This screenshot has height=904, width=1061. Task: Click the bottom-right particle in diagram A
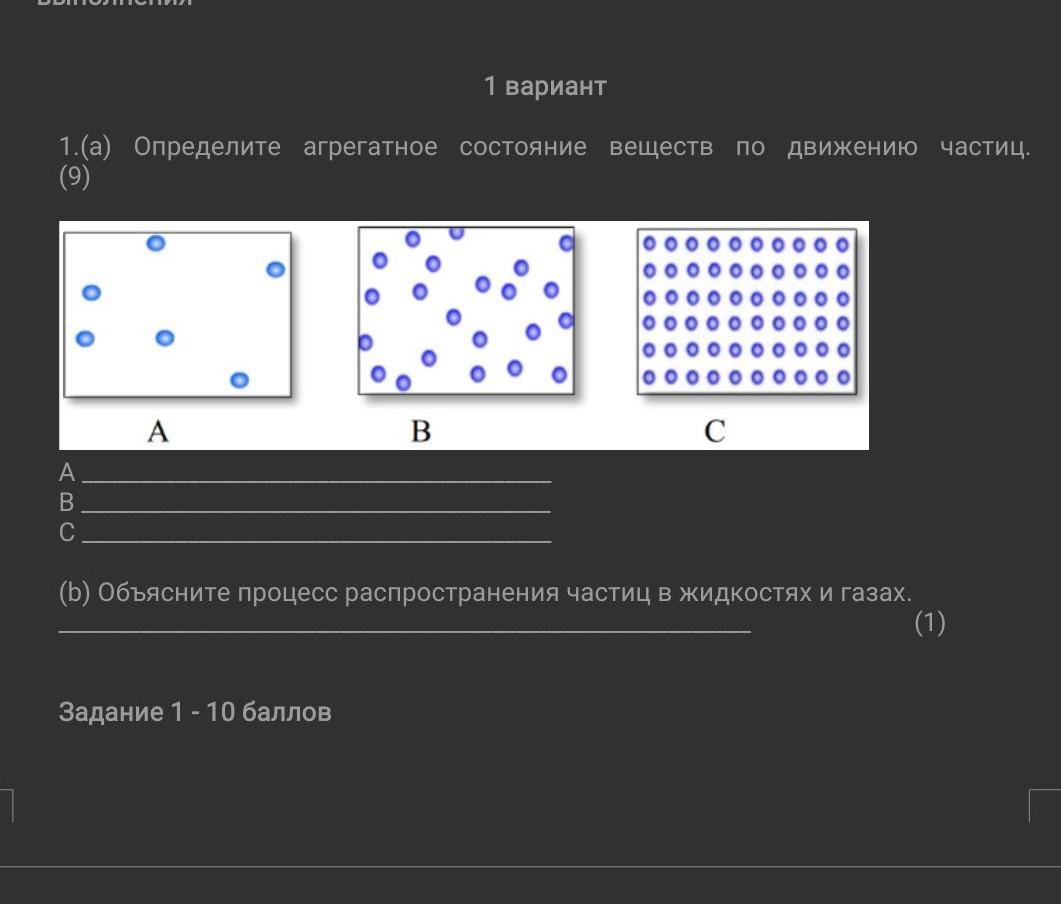[x=239, y=380]
